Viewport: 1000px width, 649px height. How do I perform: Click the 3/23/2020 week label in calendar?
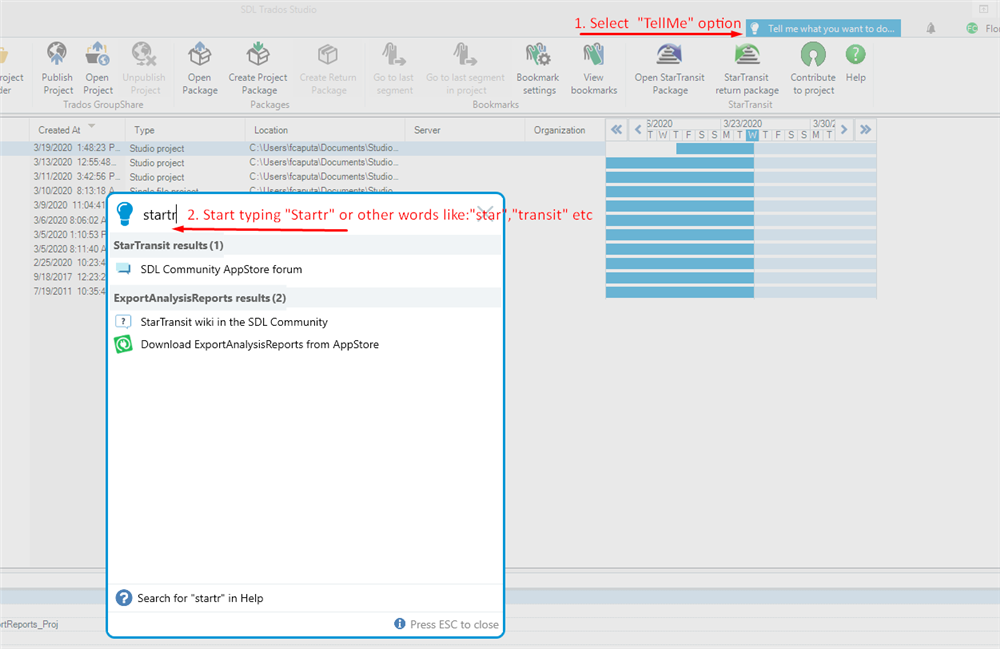click(742, 124)
